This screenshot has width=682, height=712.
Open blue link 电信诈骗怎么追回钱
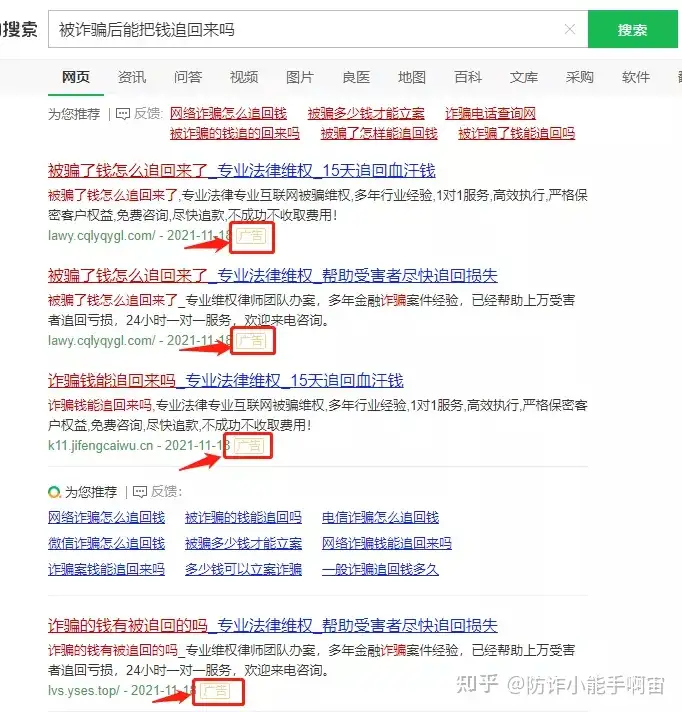[x=381, y=518]
